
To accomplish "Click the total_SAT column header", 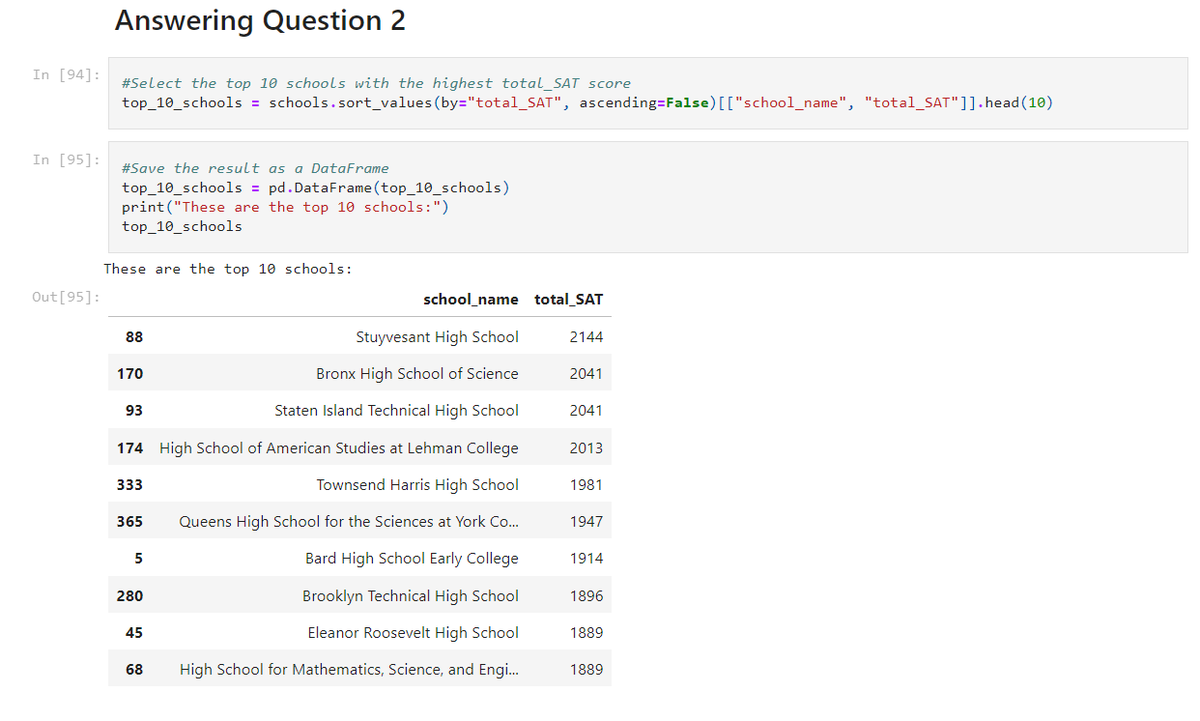I will (x=569, y=299).
